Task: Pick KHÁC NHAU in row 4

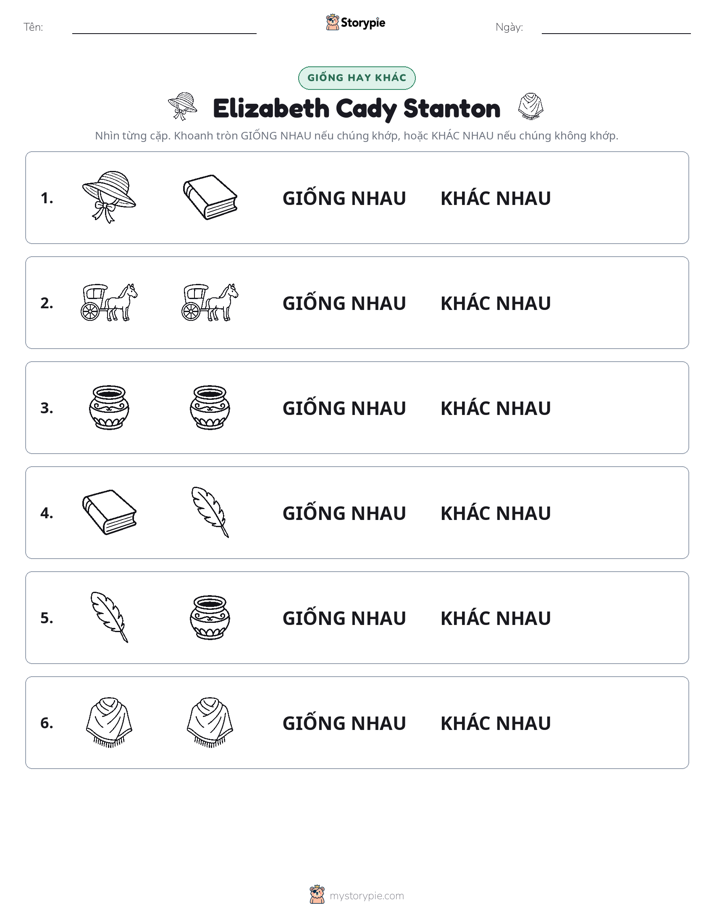Action: tap(495, 513)
